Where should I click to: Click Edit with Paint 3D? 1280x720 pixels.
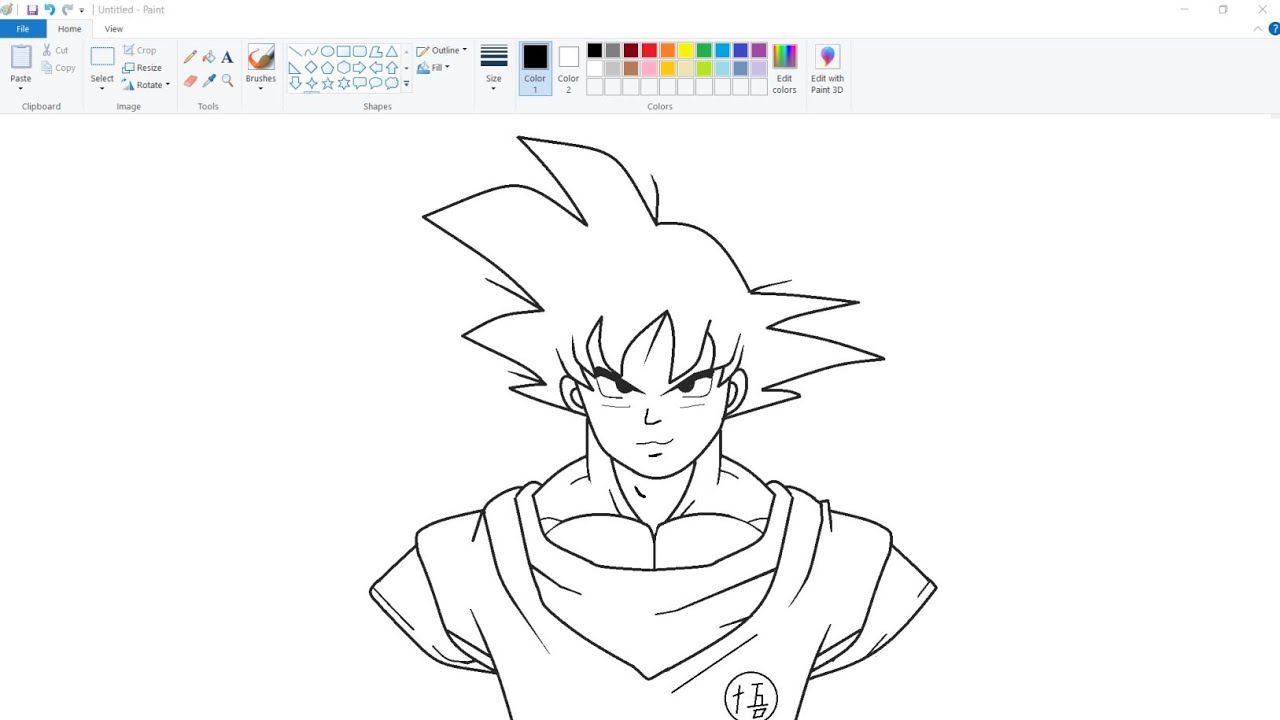point(827,69)
